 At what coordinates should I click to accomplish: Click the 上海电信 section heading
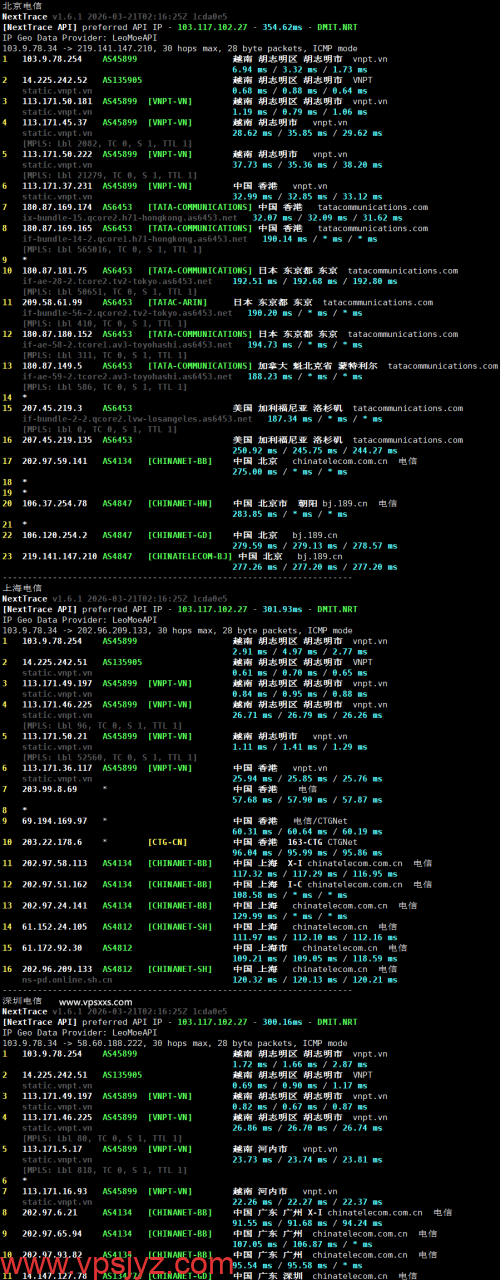22,588
